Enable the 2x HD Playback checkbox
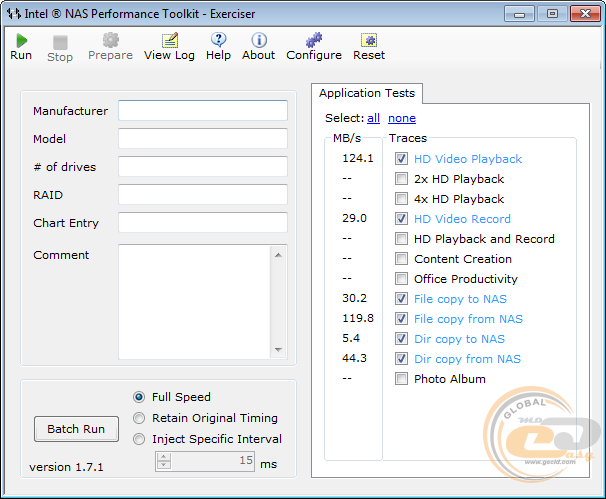Image resolution: width=606 pixels, height=499 pixels. [401, 179]
